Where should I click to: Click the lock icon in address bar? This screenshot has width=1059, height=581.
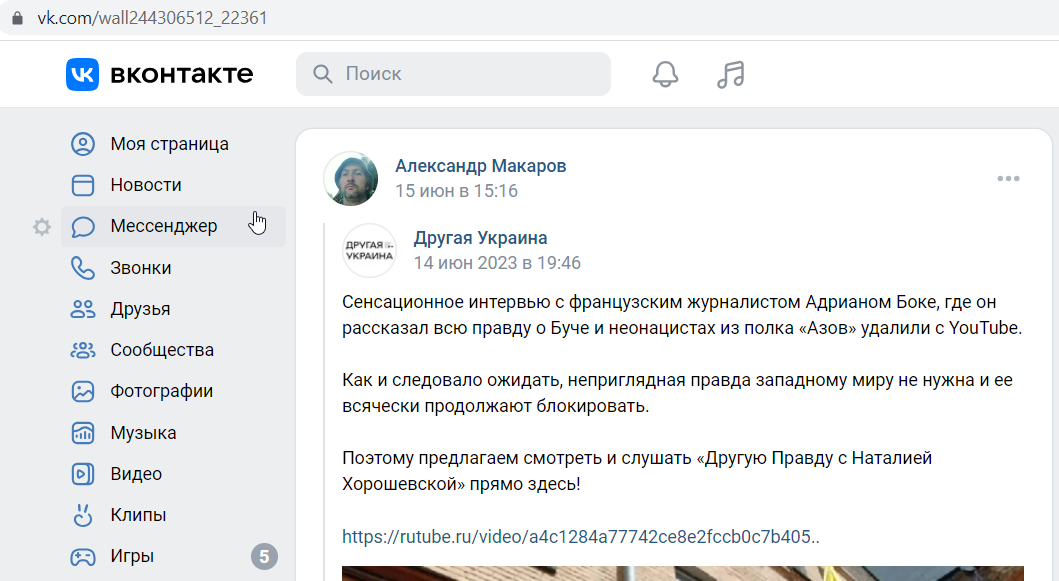tap(18, 18)
